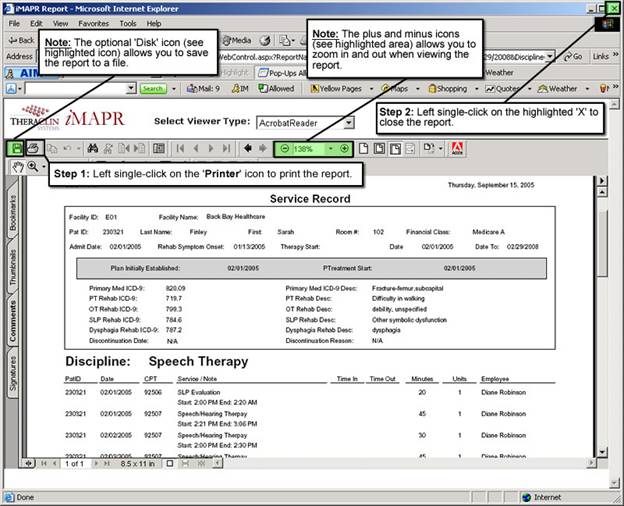Click the Disk icon to save the report
The width and height of the screenshot is (624, 506).
click(17, 148)
